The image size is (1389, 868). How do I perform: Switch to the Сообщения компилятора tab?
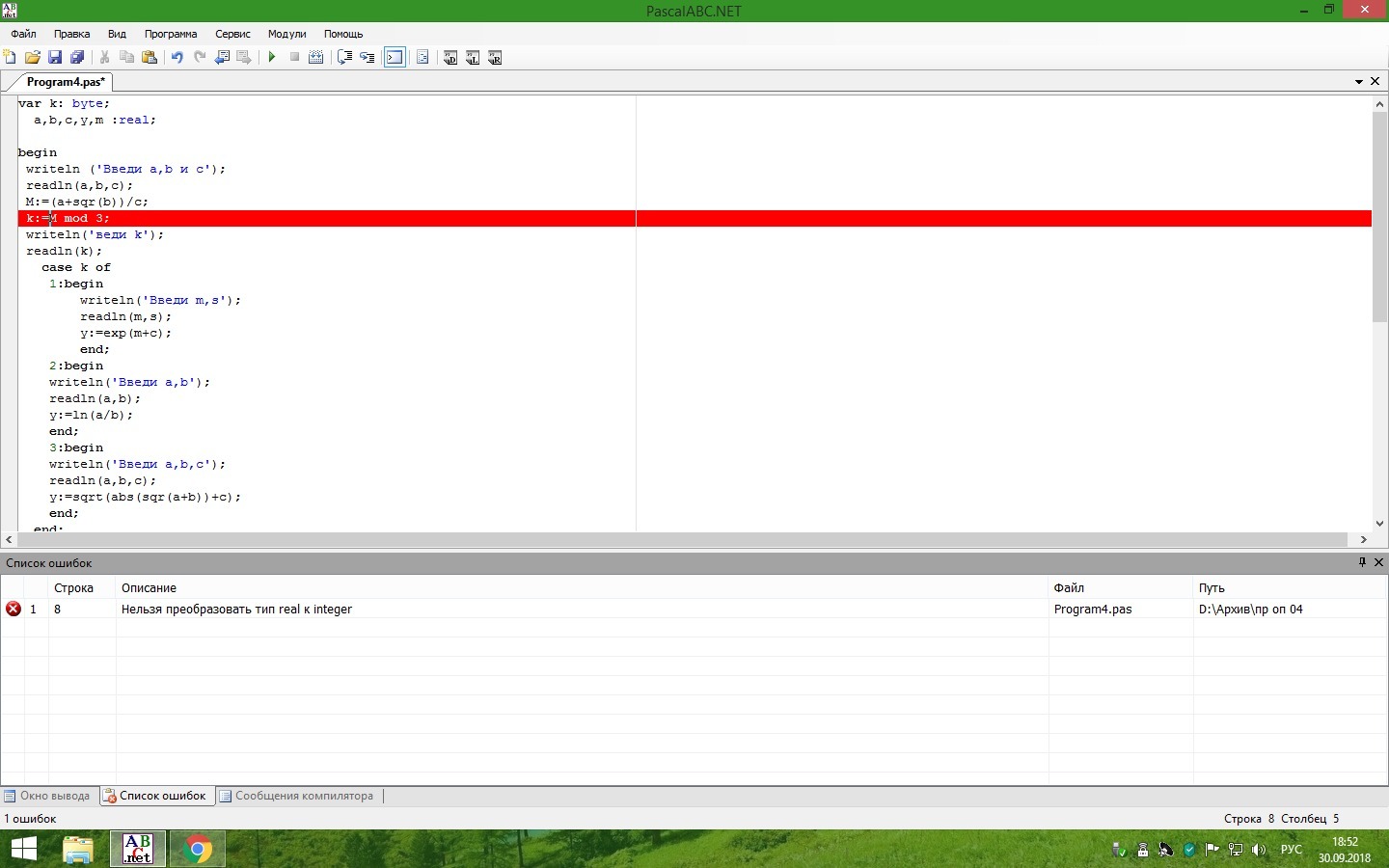click(x=297, y=796)
